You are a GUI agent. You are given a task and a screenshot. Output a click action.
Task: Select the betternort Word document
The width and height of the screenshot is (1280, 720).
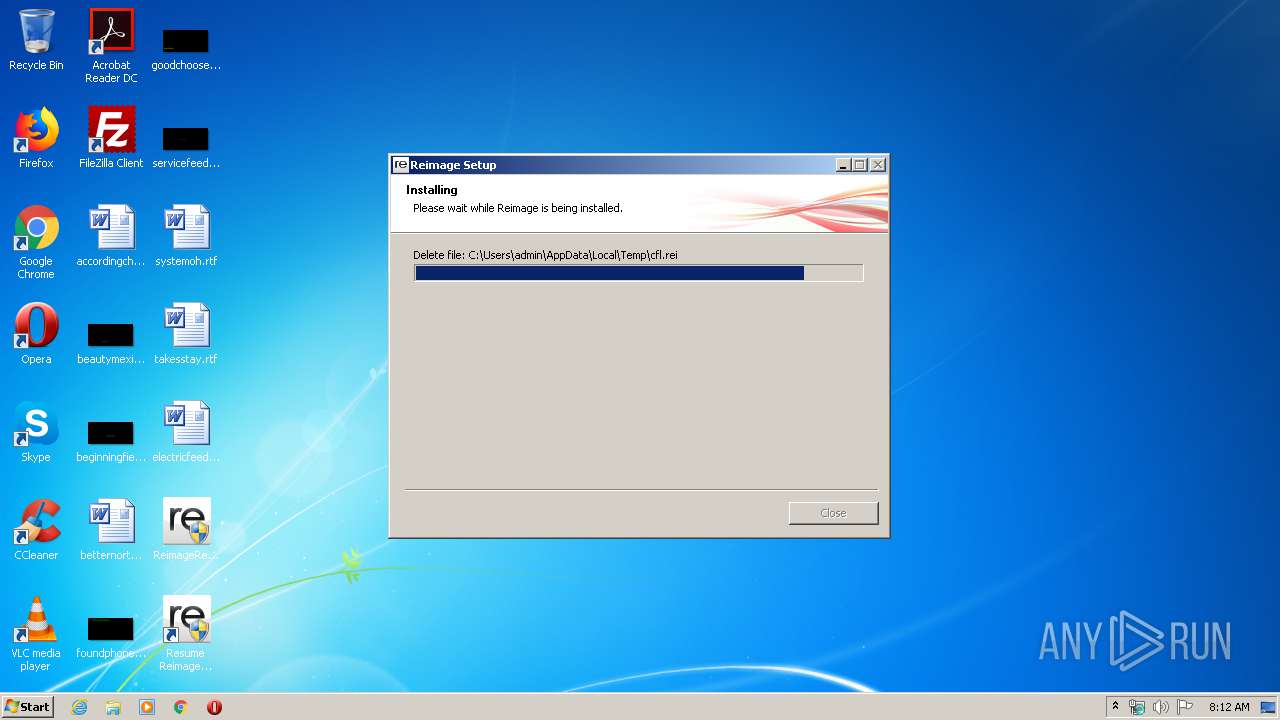click(111, 531)
